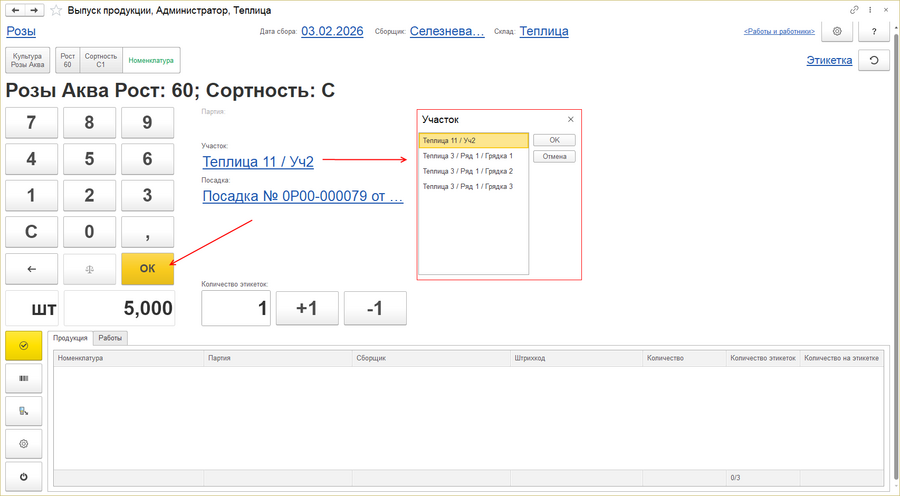Open Посадка № 0Р00-000079 link
This screenshot has height=496, width=900.
(x=303, y=196)
